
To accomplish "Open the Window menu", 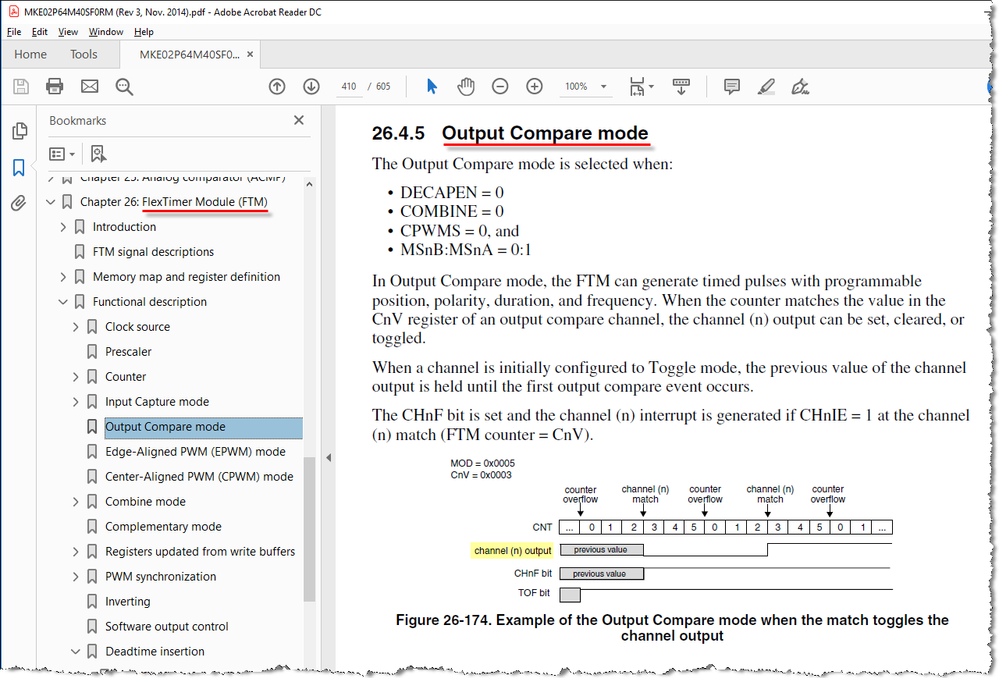I will pyautogui.click(x=106, y=32).
